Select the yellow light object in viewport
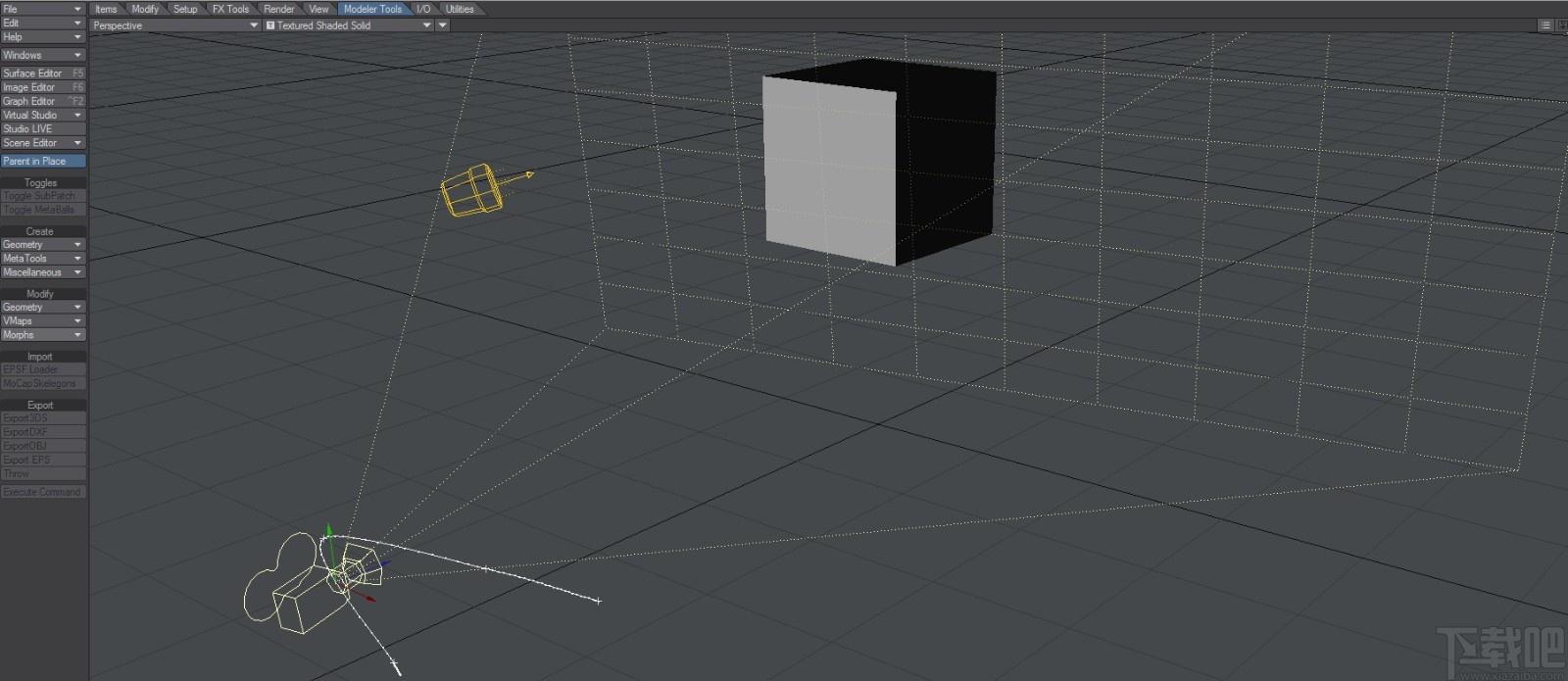Viewport: 1568px width, 681px height. 473,189
